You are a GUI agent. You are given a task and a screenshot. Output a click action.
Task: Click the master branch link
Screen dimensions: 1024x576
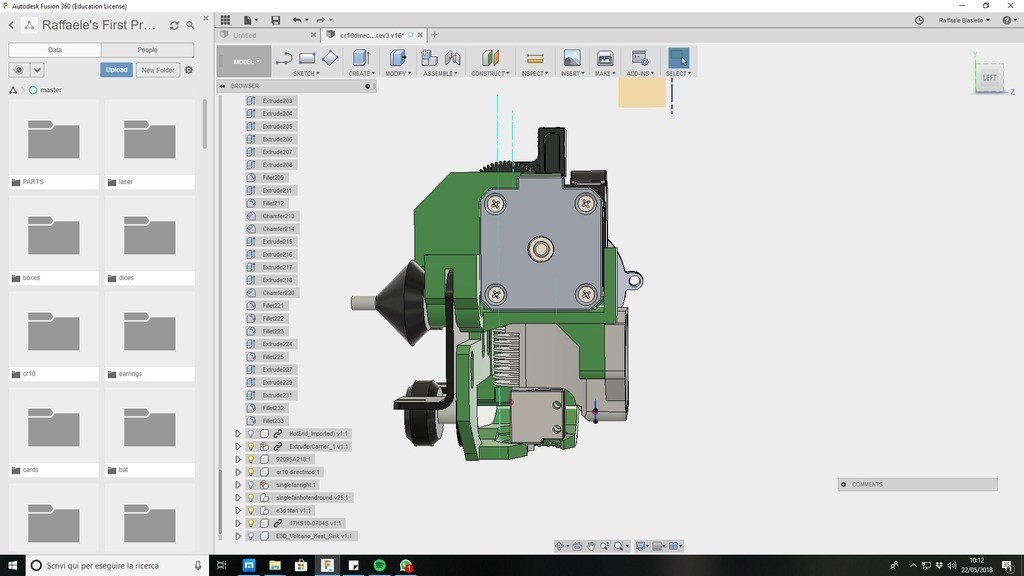point(51,90)
